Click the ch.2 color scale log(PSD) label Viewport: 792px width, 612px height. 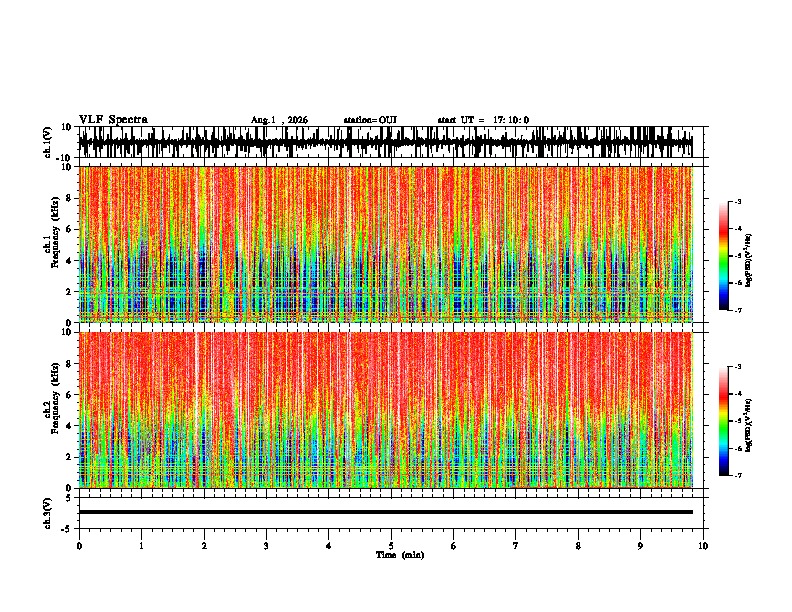(x=749, y=425)
